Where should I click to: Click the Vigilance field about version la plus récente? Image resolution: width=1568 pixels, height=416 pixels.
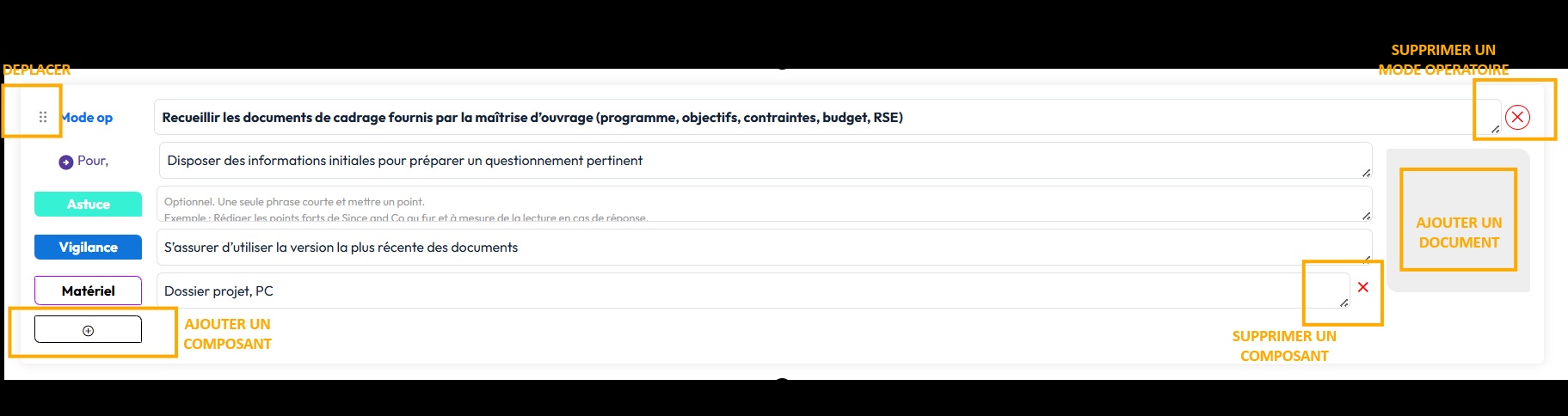[764, 247]
